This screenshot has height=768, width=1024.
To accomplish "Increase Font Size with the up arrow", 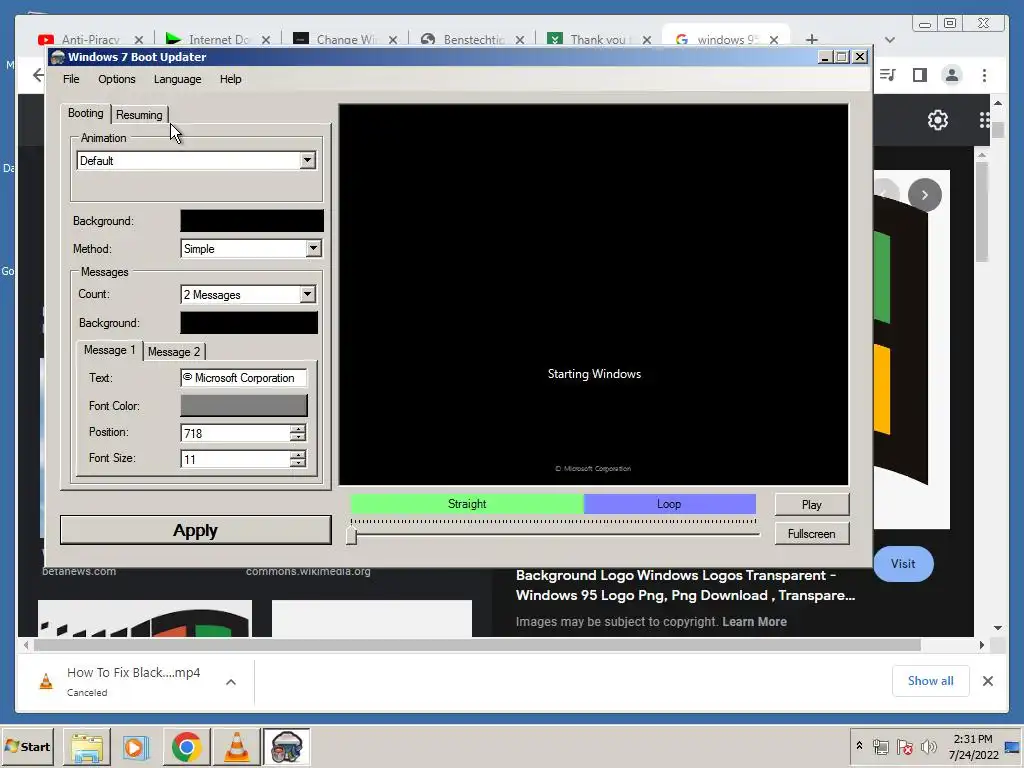I will (298, 455).
